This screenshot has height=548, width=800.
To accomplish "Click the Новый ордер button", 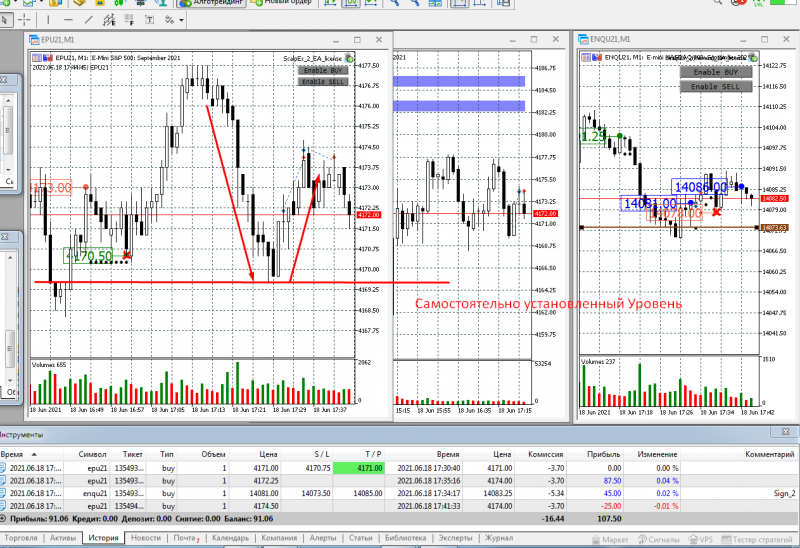I will coord(282,3).
